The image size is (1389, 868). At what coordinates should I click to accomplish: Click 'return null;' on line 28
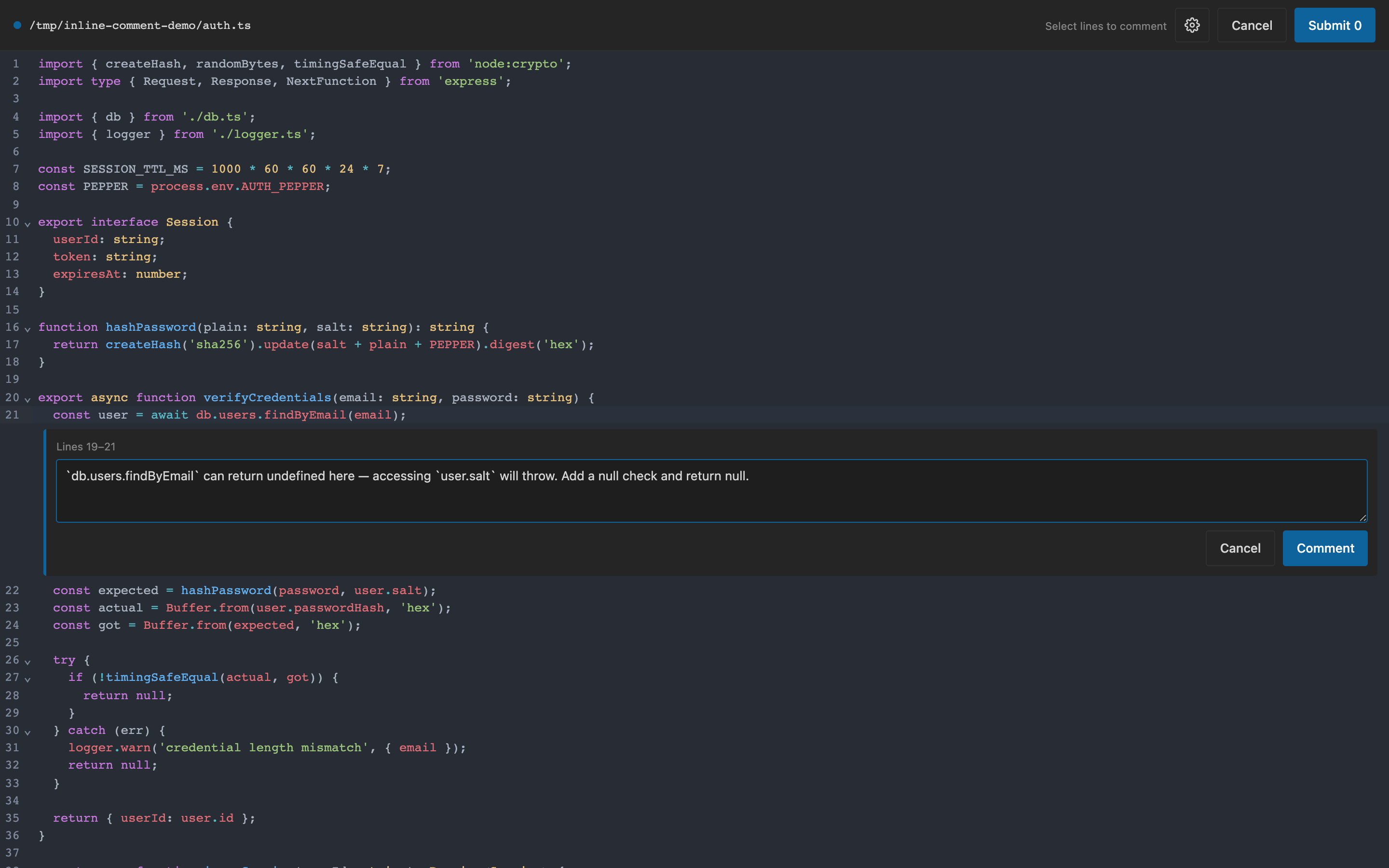(x=127, y=695)
